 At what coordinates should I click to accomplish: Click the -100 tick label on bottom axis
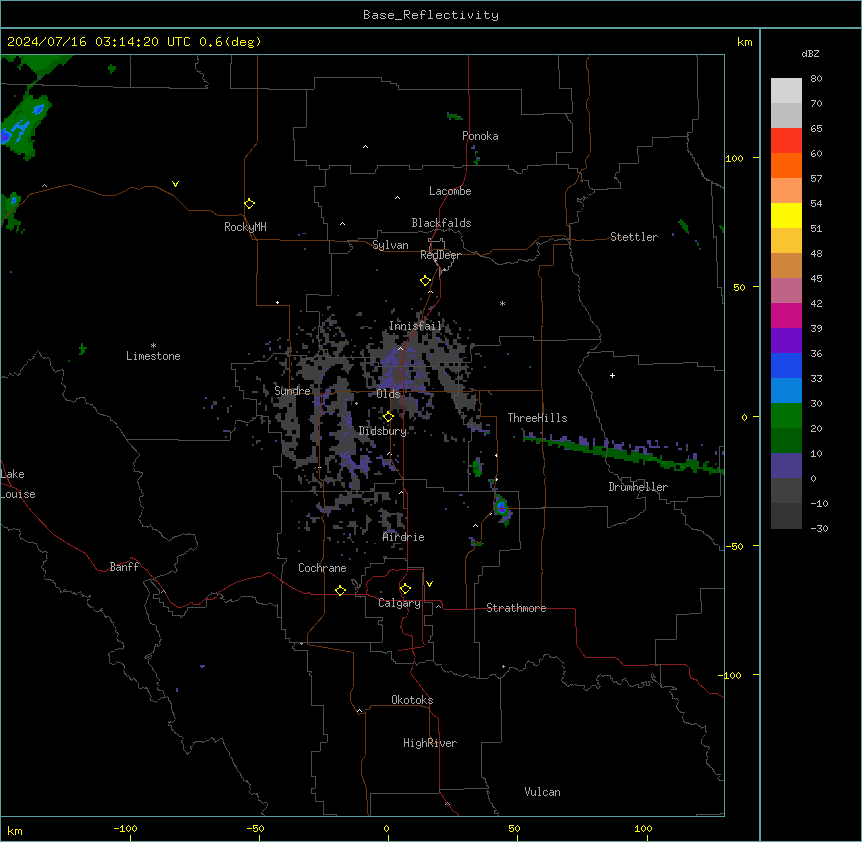(125, 828)
